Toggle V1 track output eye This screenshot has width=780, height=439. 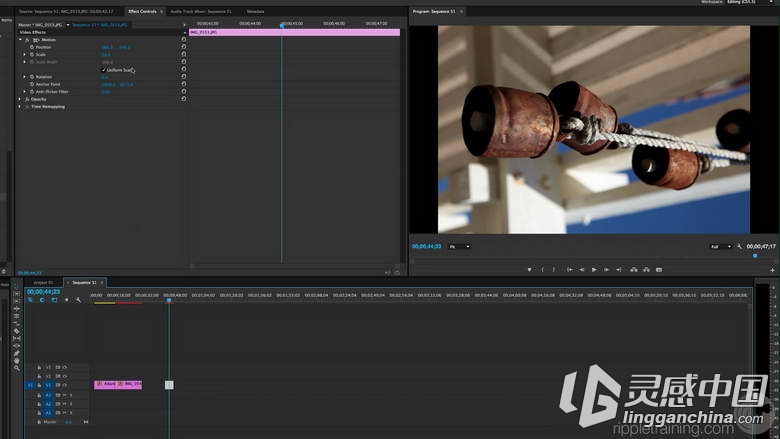tap(65, 385)
